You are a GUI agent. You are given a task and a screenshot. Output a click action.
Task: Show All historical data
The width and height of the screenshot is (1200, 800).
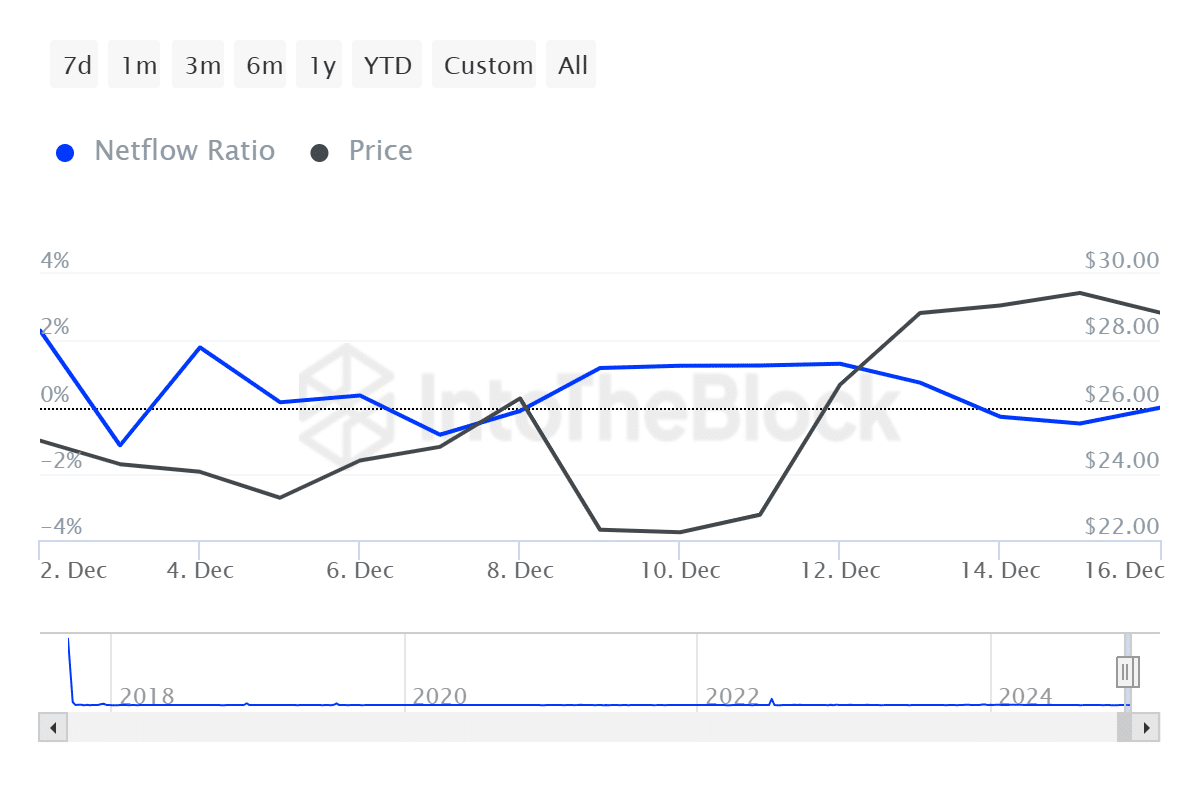[571, 65]
